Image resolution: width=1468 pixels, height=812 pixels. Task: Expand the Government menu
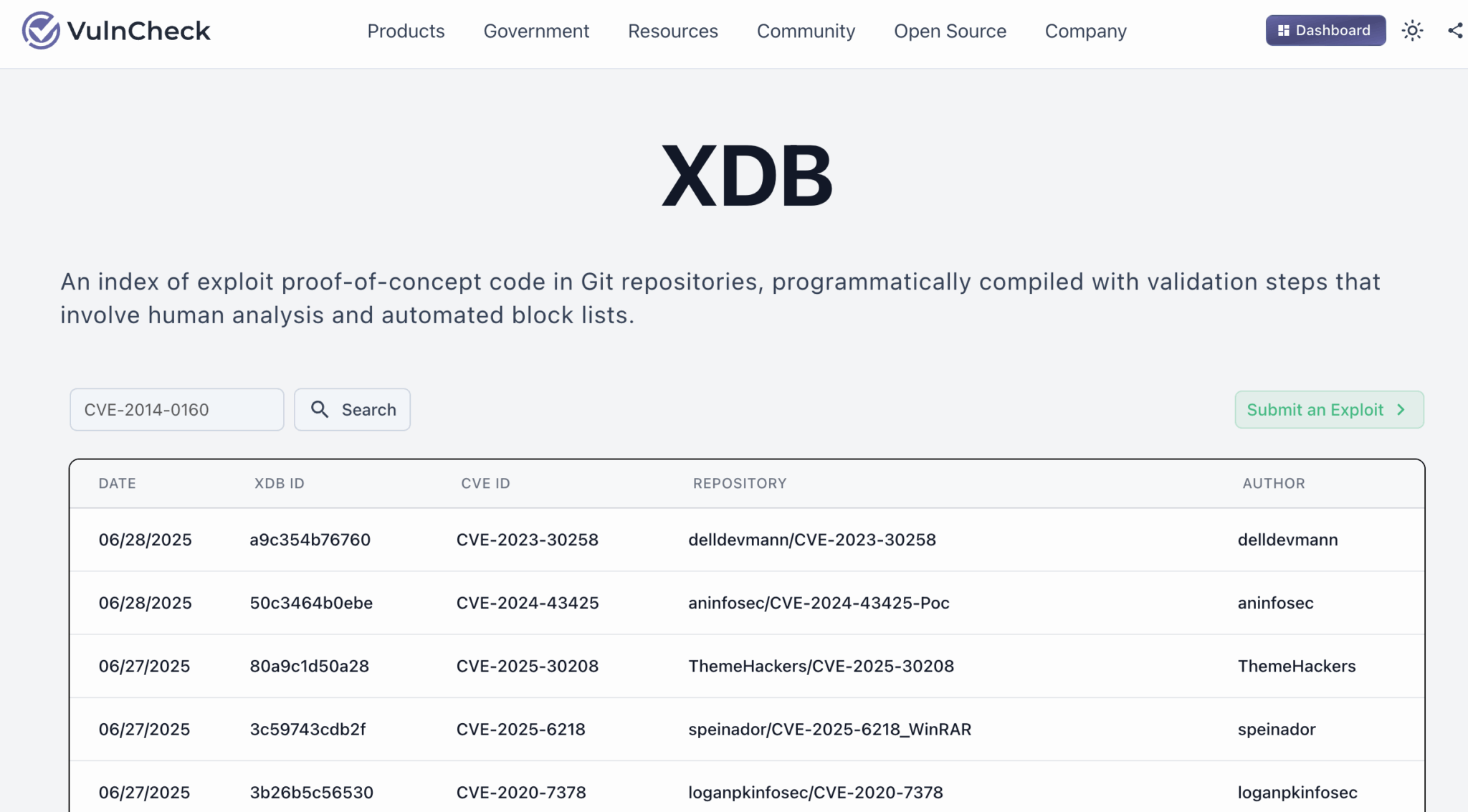[536, 31]
